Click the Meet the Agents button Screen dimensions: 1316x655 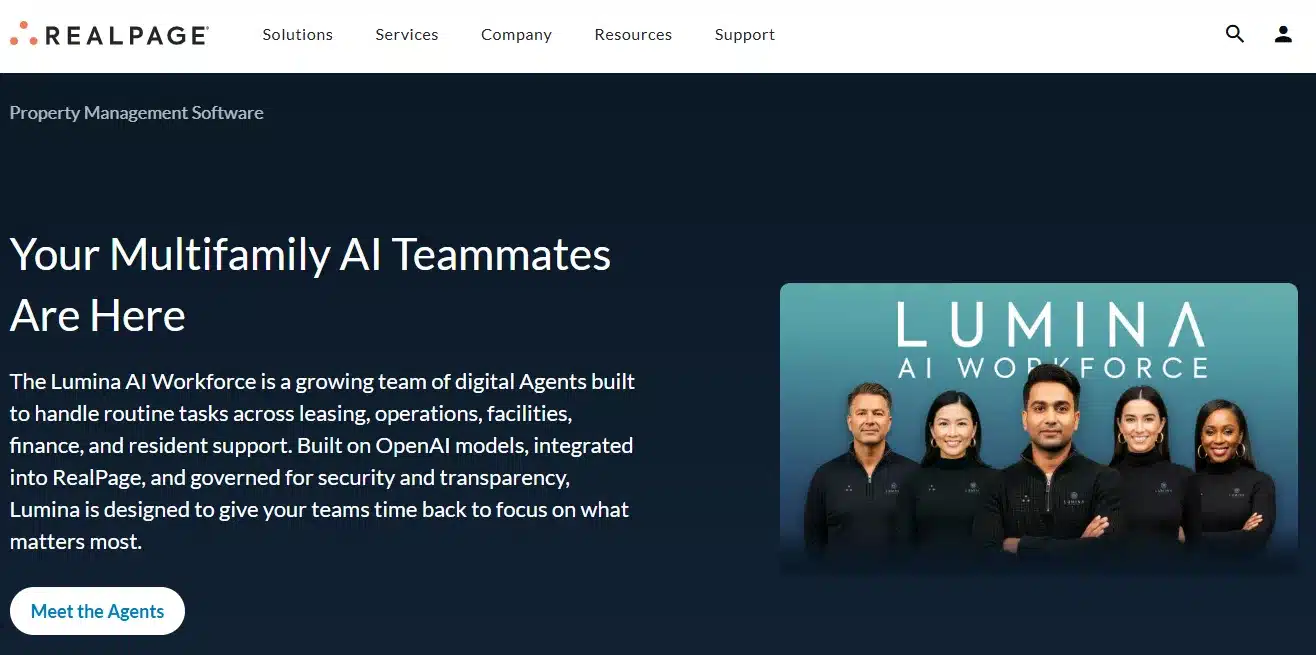point(97,611)
